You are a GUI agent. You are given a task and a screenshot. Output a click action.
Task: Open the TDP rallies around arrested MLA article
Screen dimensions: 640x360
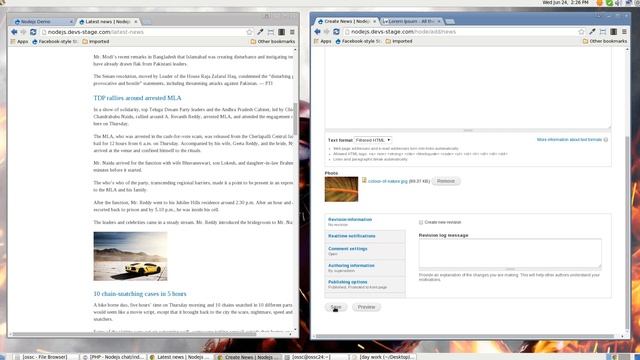click(137, 98)
